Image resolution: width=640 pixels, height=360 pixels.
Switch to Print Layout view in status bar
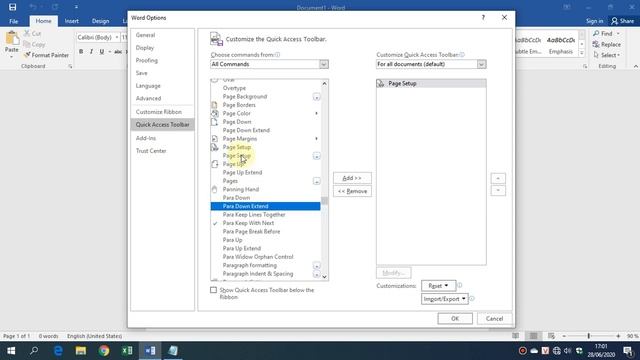[533, 336]
